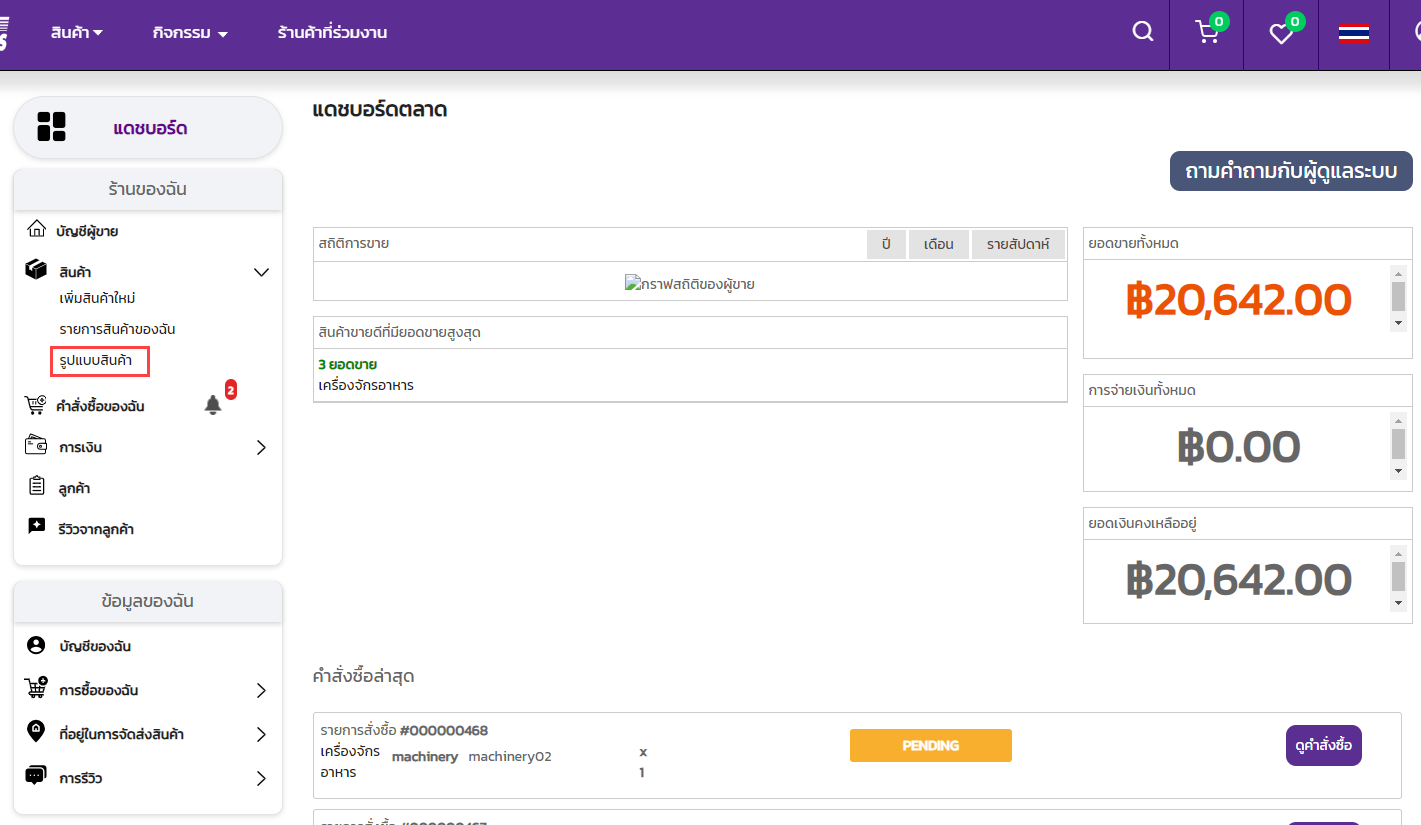
Task: Click the dashboard grid icon
Action: (x=51, y=127)
